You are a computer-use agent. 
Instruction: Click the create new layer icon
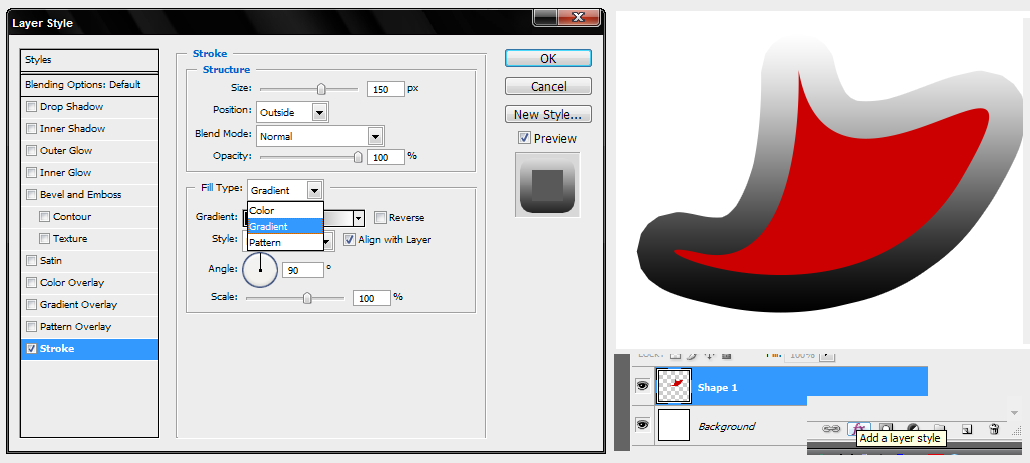click(967, 428)
